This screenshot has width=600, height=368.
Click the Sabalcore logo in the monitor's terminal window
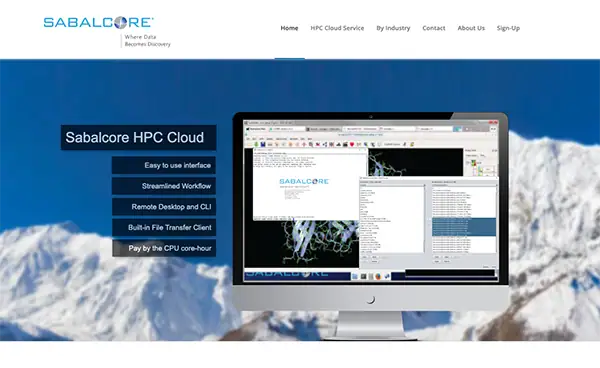[x=304, y=181]
